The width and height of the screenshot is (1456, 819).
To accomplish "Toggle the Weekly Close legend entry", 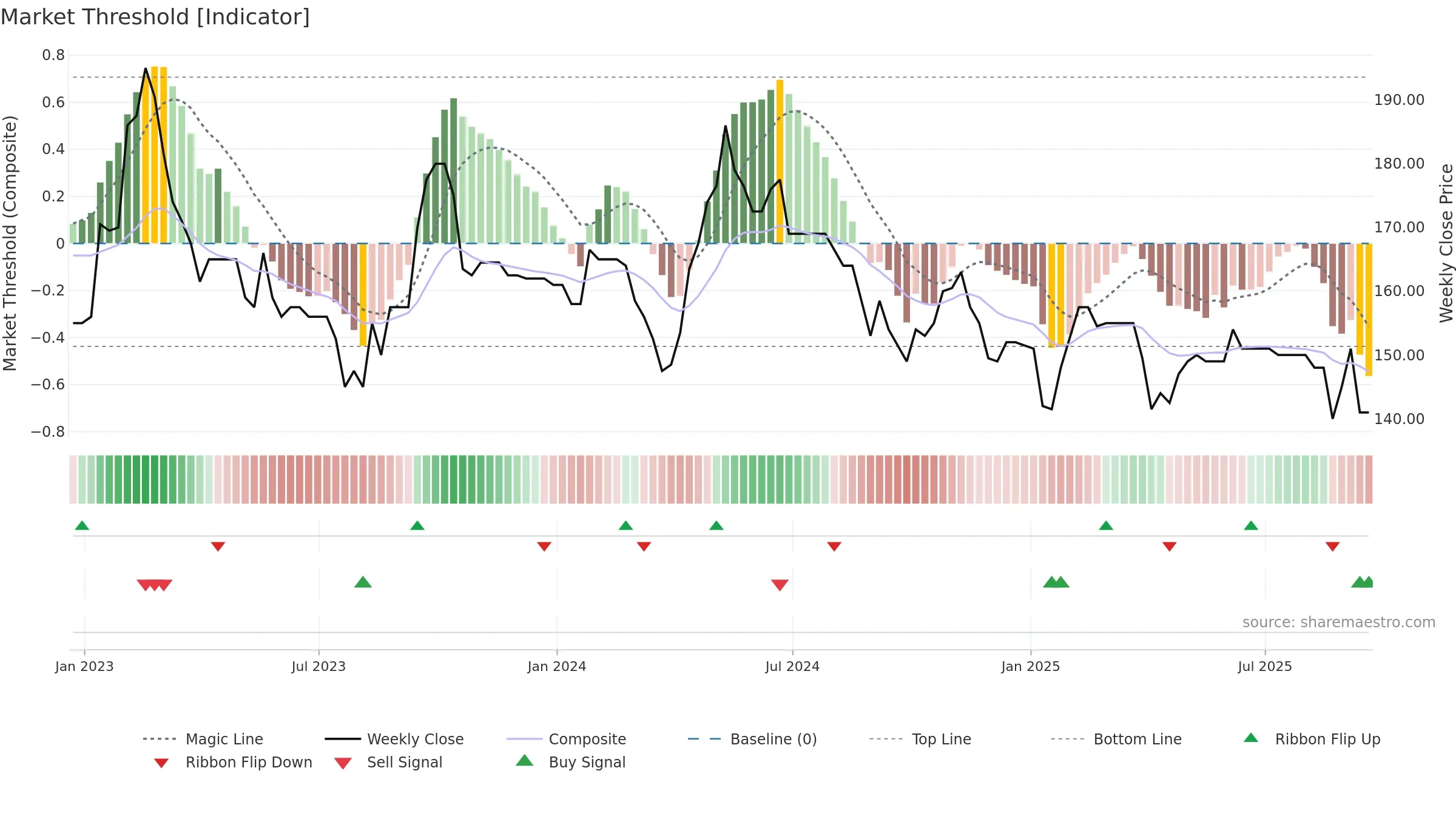I will (x=394, y=739).
